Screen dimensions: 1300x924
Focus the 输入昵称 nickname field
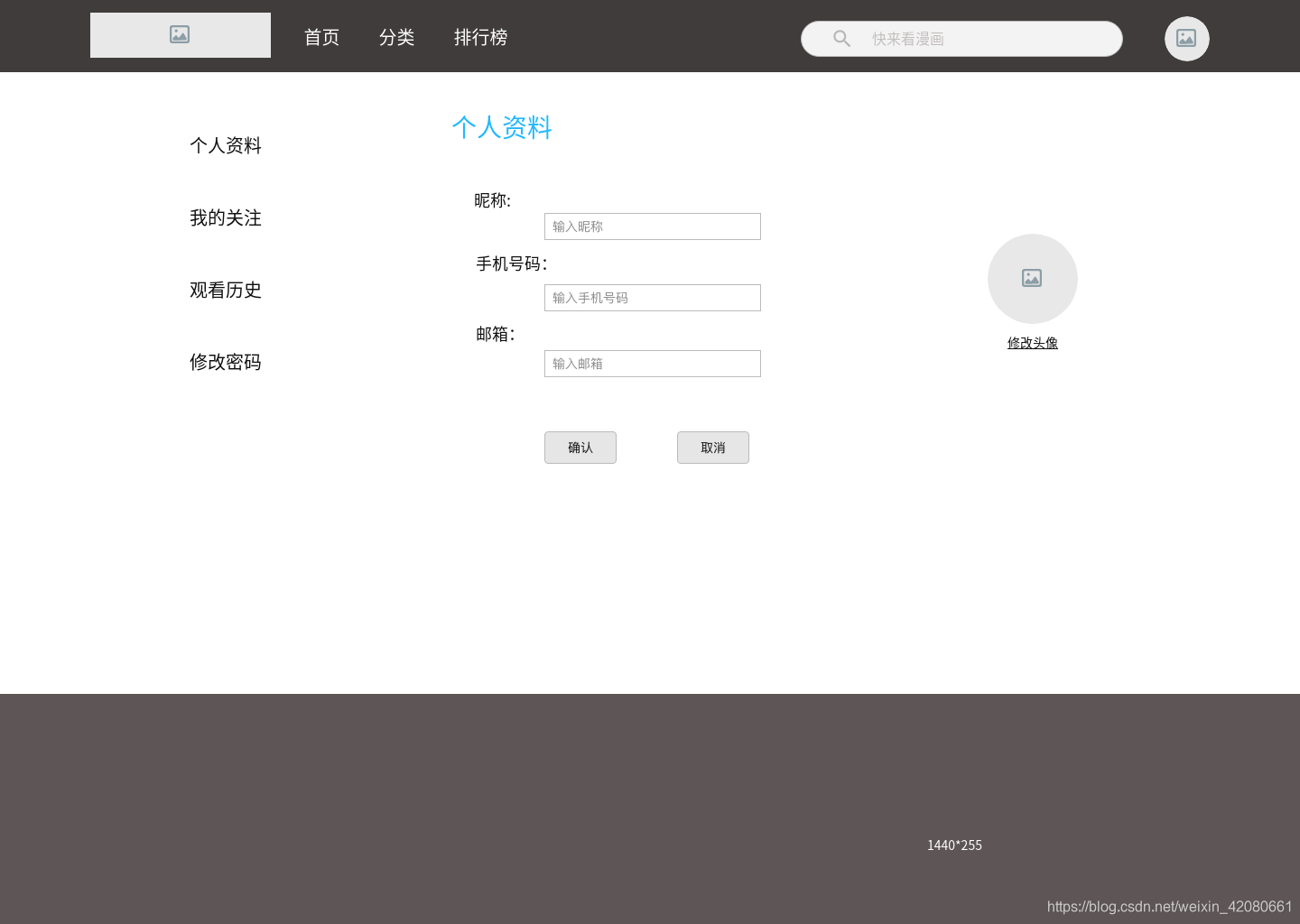[x=653, y=226]
